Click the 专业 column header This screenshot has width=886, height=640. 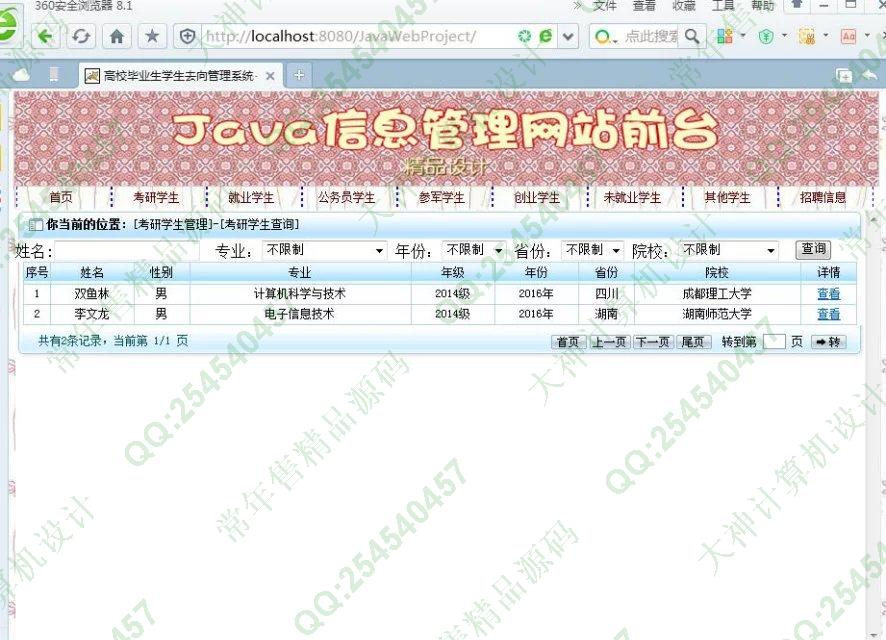point(299,273)
